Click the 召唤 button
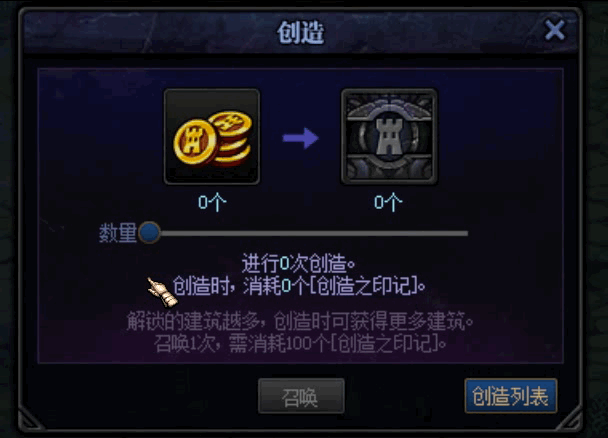Image resolution: width=608 pixels, height=438 pixels. [x=301, y=396]
